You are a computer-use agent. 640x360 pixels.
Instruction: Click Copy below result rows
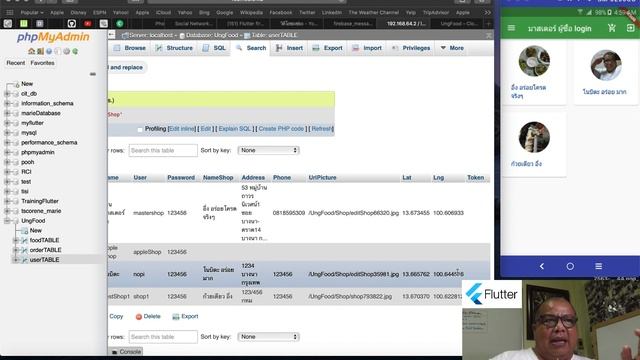coord(116,316)
